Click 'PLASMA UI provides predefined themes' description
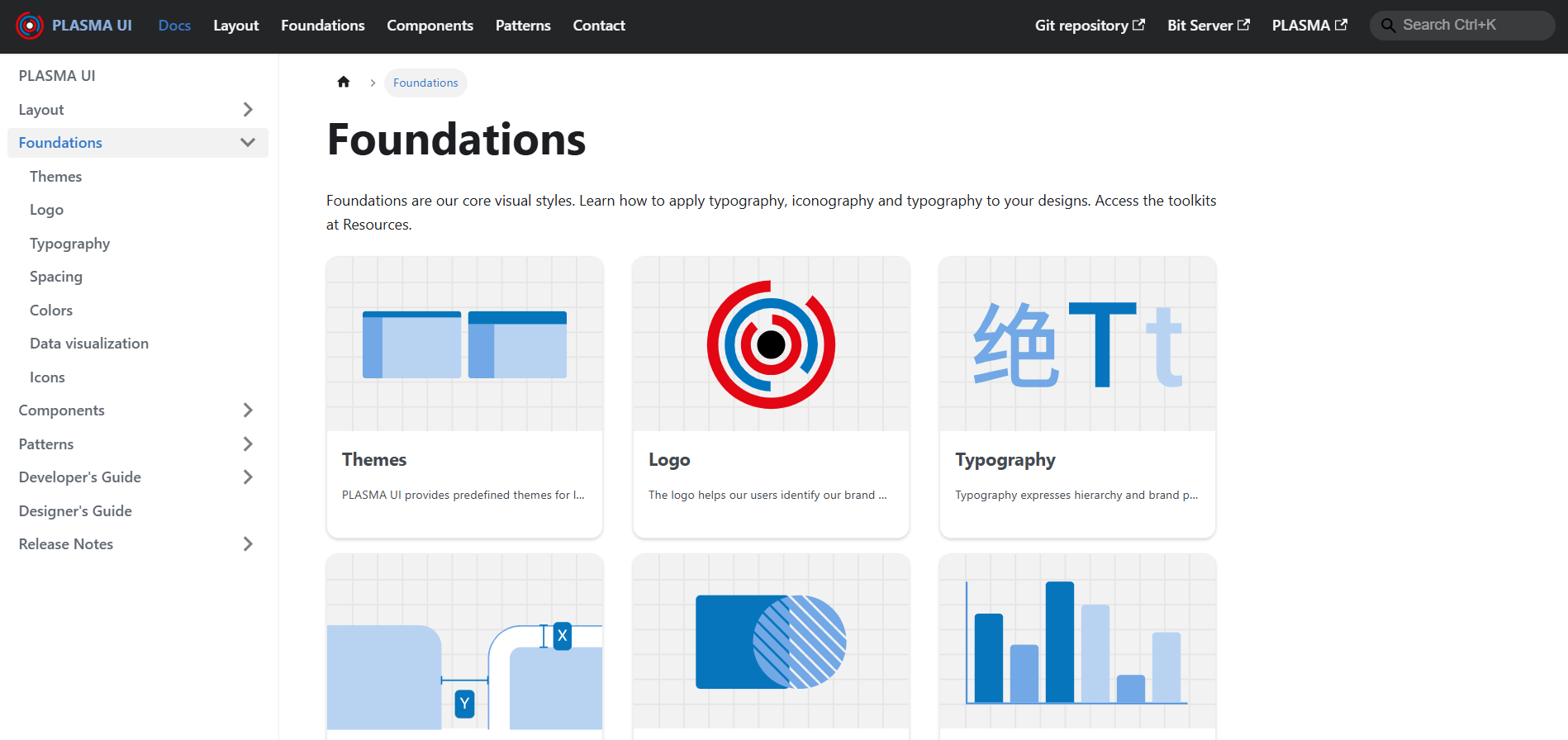This screenshot has width=1568, height=740. 463,495
